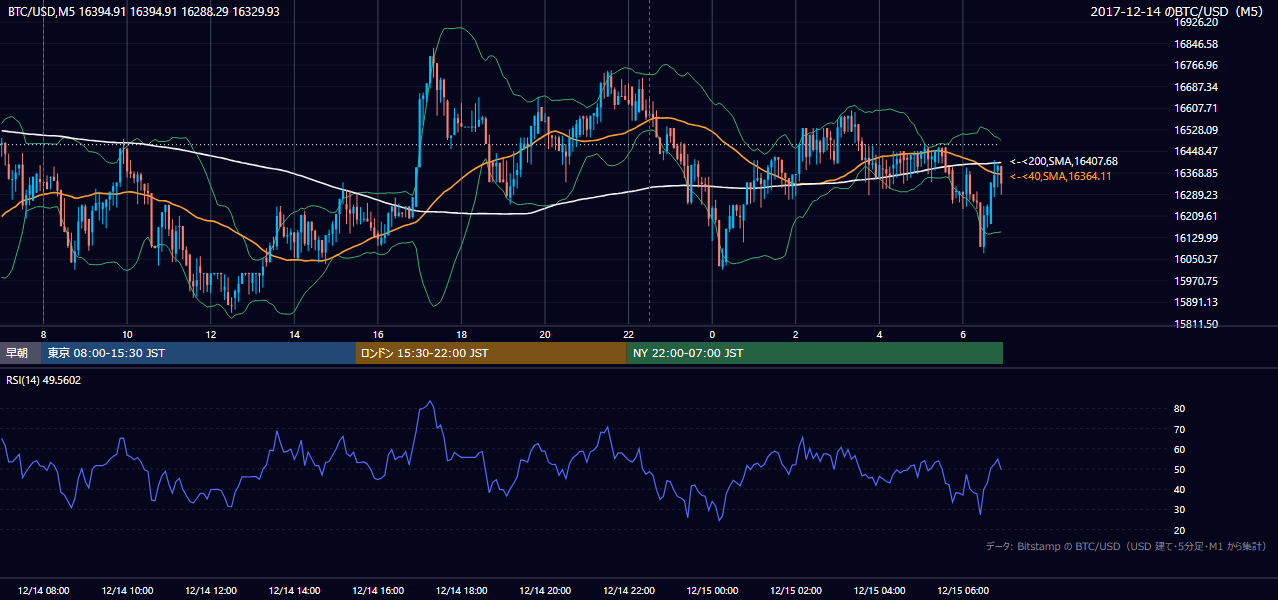Click the 200 SMA label showing 16407.68

click(1064, 161)
